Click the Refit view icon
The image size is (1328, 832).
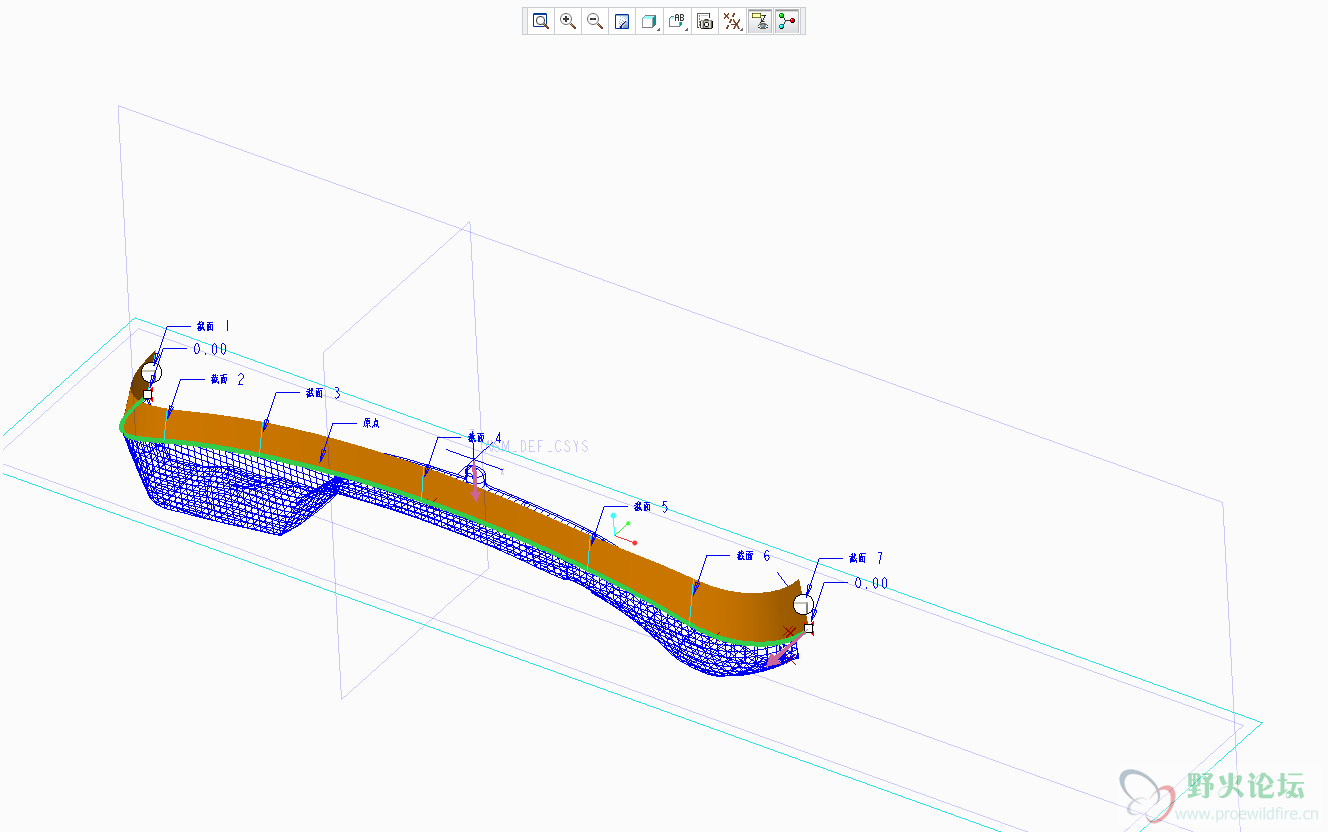tap(540, 21)
